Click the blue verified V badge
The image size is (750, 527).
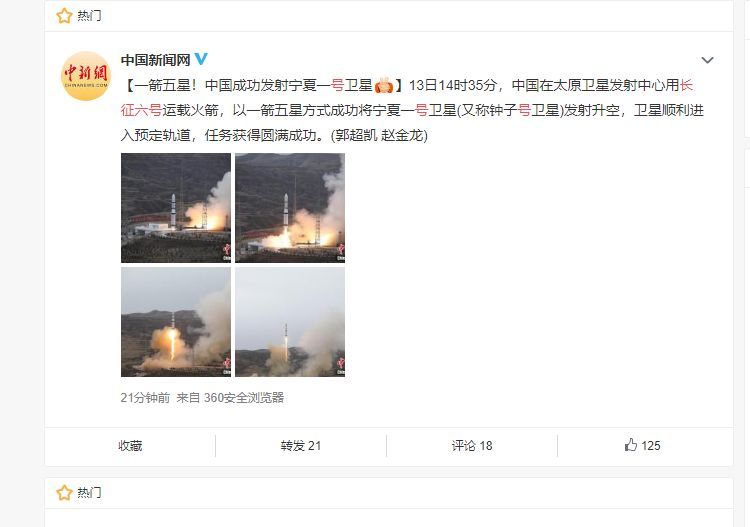click(201, 59)
